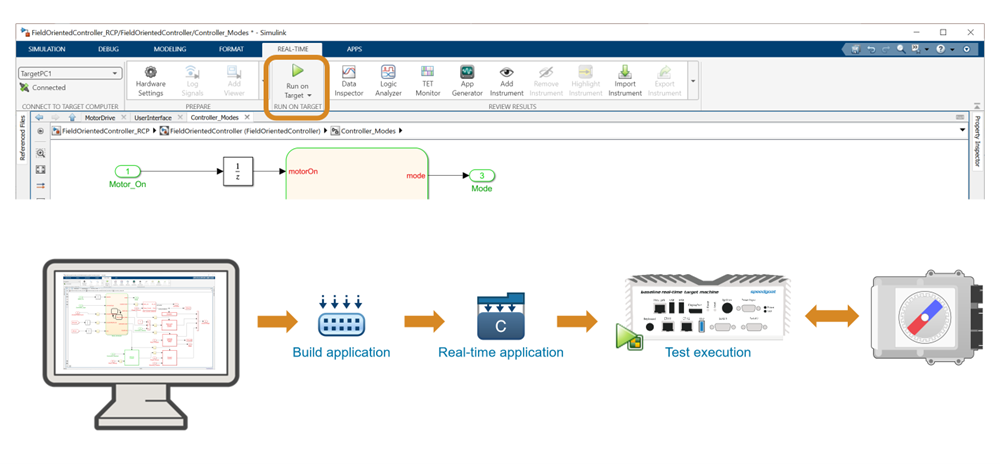Expand the Referenced Files side panel
The image size is (1000, 464).
(x=22, y=141)
